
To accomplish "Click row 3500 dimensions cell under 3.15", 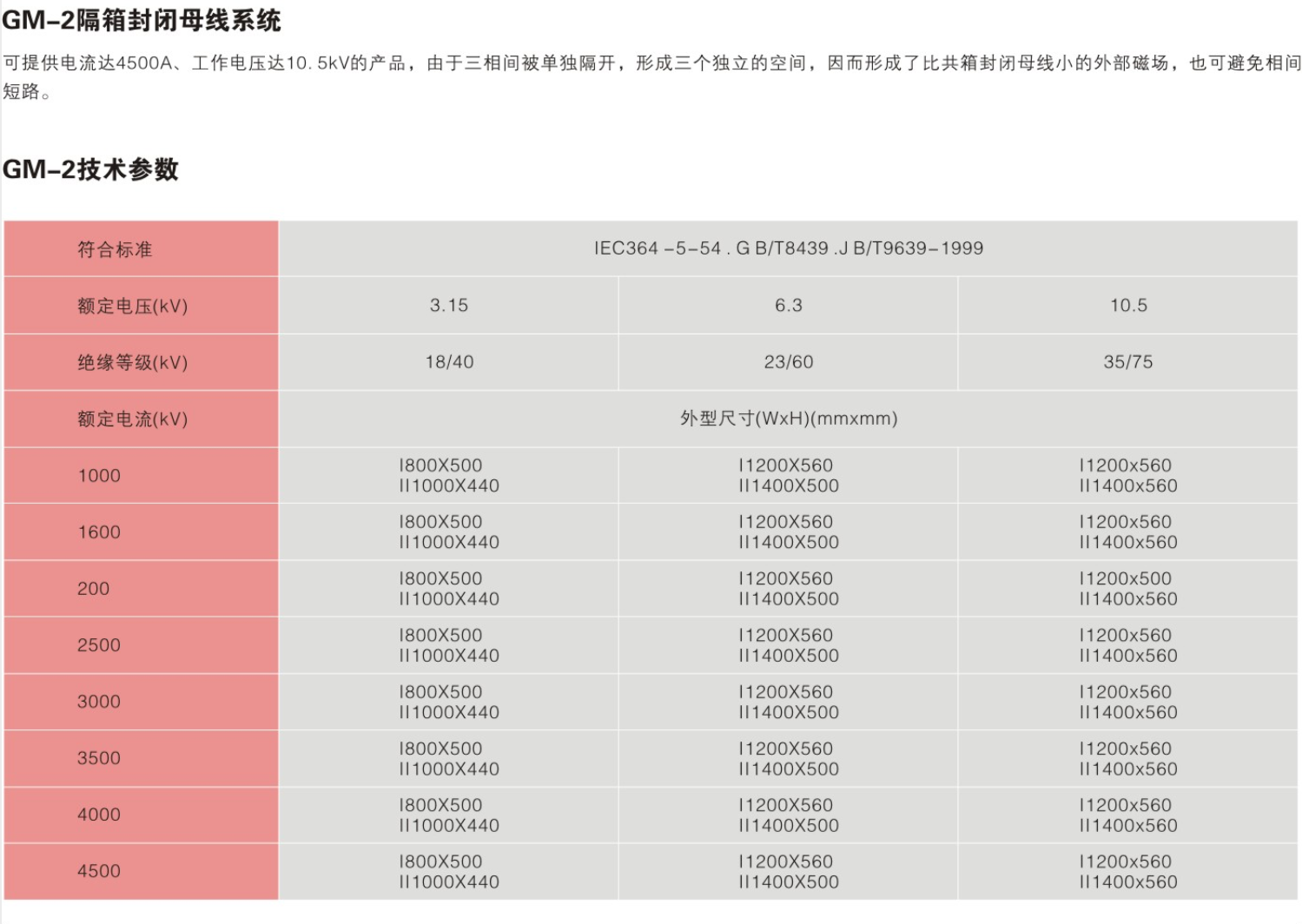I will [x=448, y=757].
